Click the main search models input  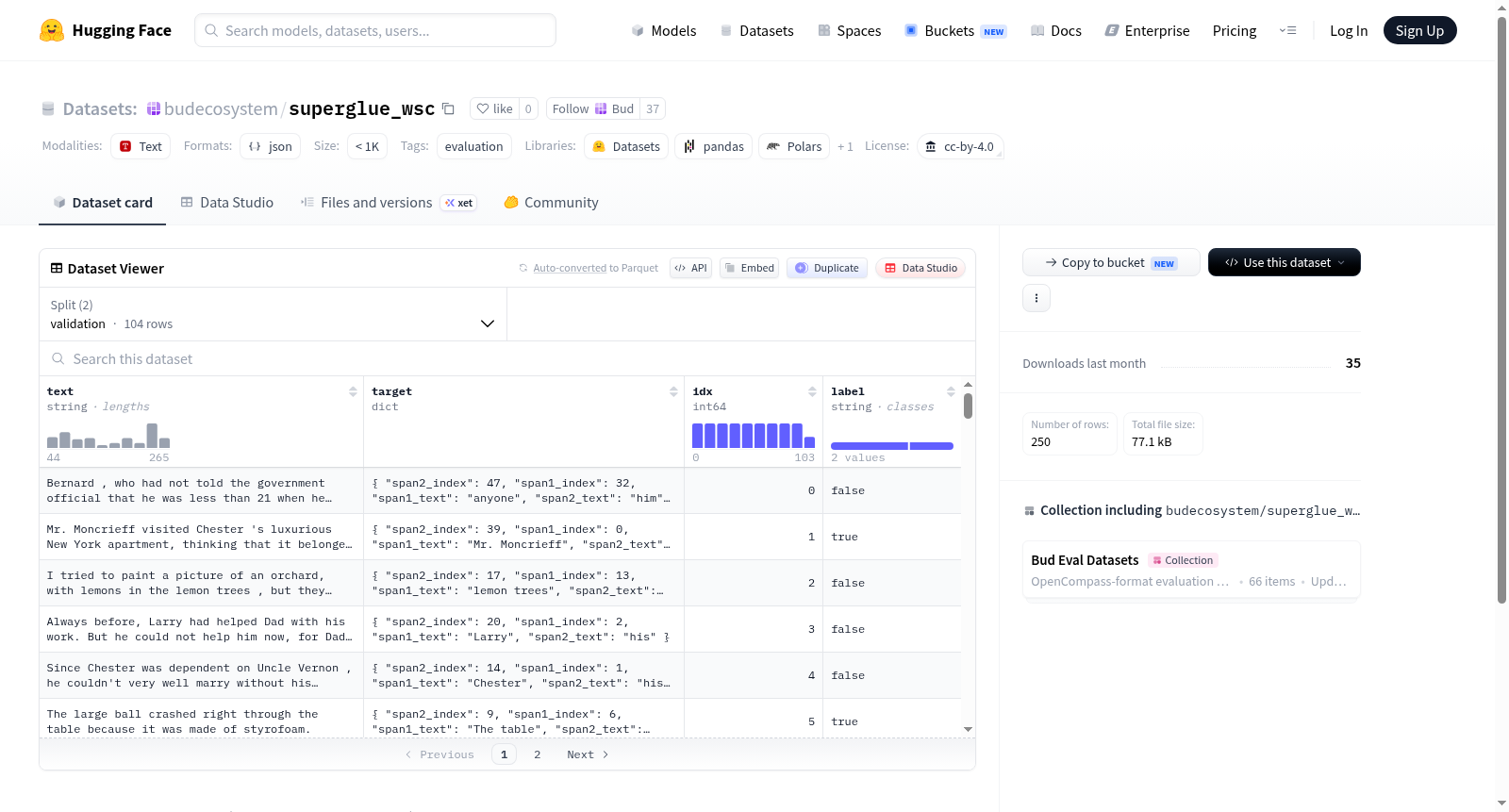coord(375,30)
